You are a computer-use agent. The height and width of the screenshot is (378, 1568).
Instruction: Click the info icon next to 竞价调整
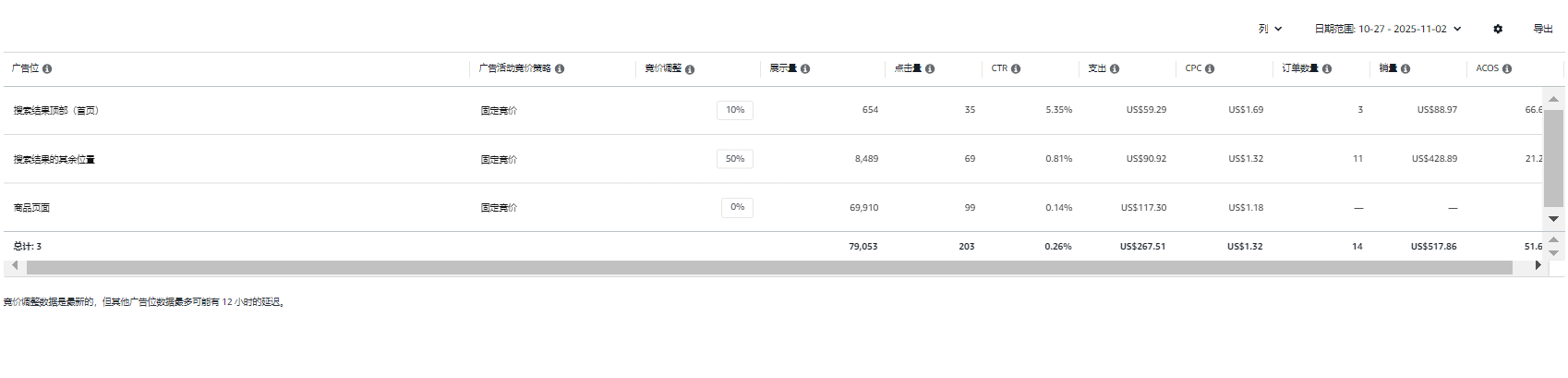pyautogui.click(x=690, y=69)
